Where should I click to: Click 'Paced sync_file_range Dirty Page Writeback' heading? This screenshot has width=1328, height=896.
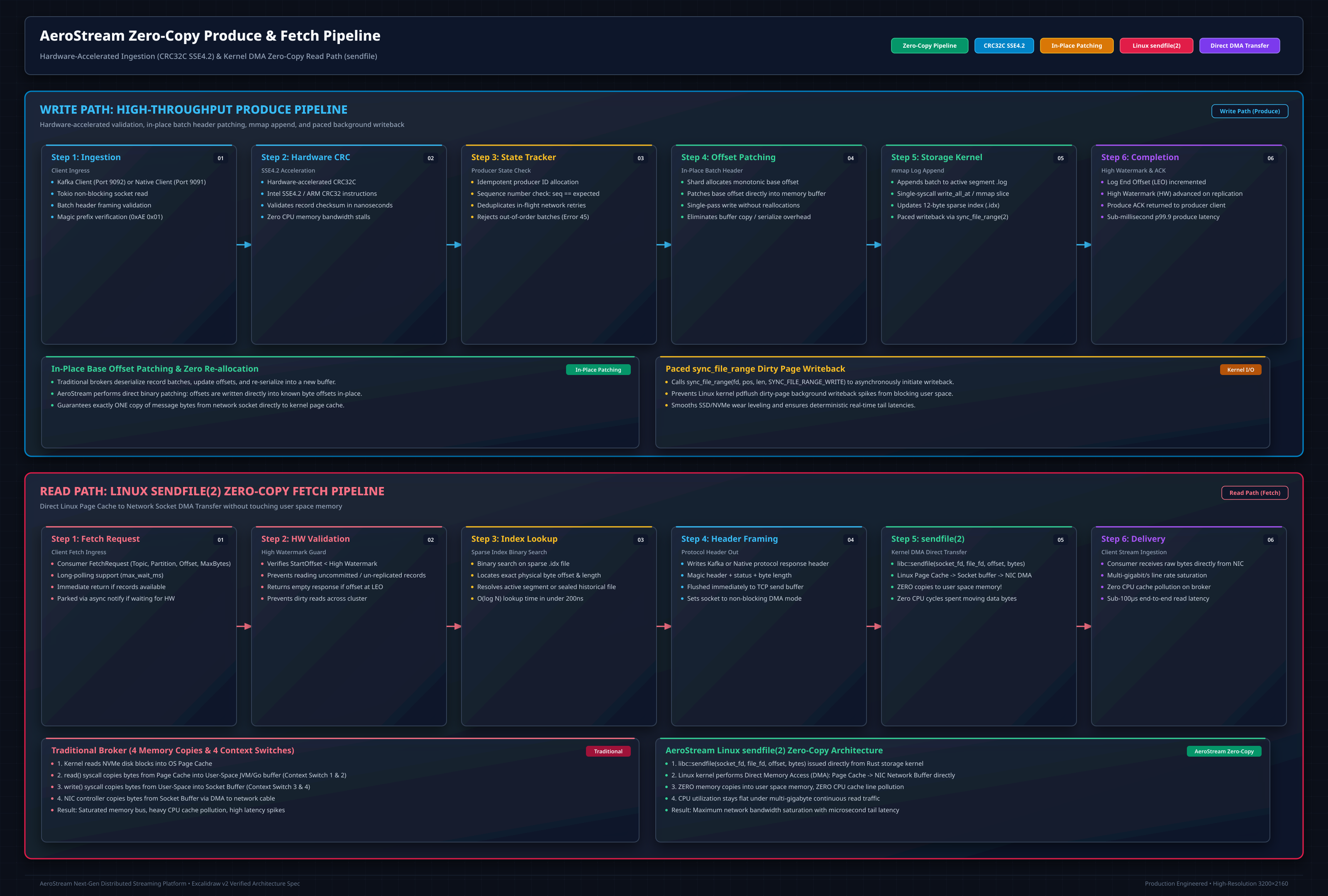point(755,369)
